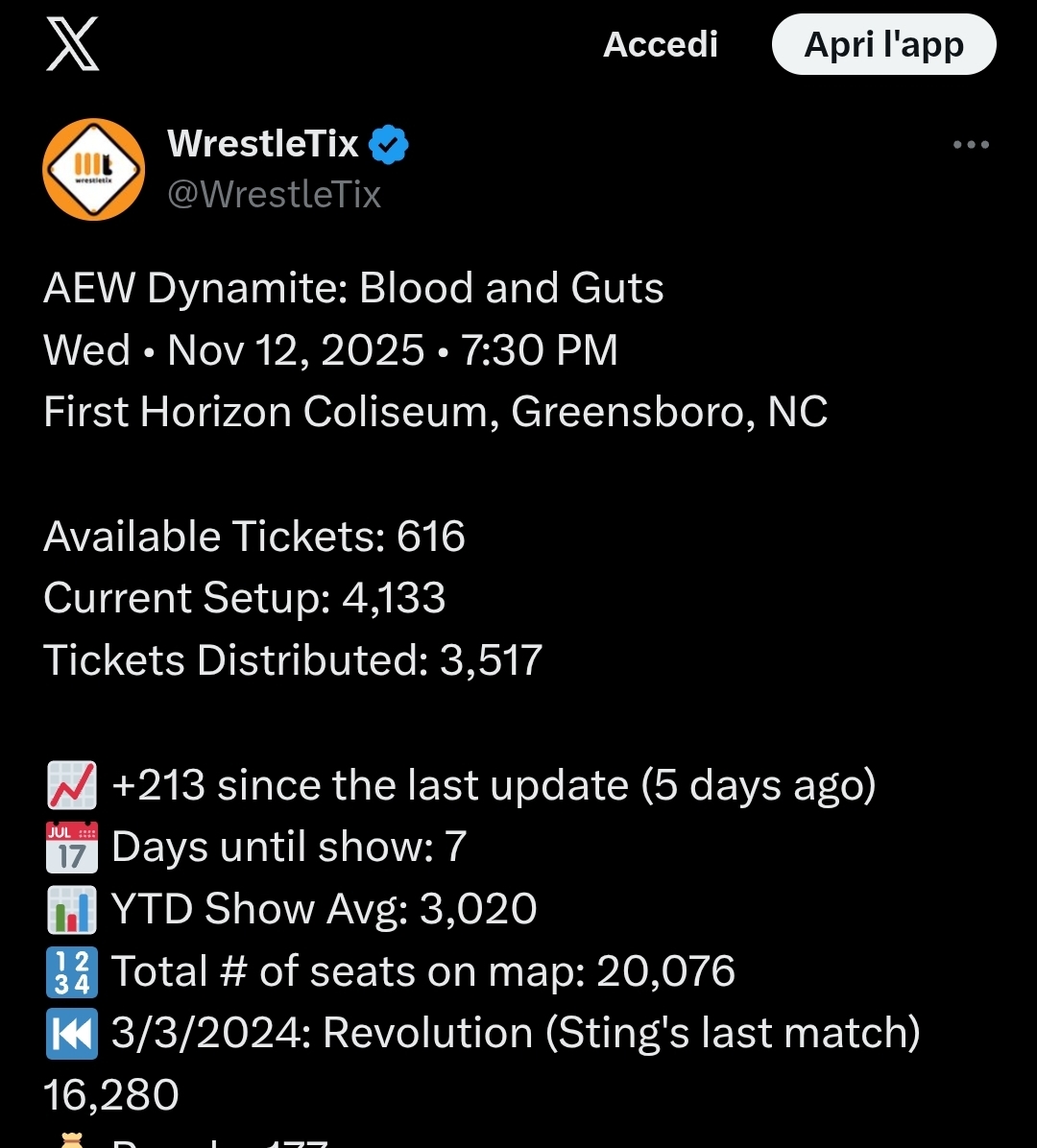
Task: Tap the Accedi login link
Action: tap(660, 45)
